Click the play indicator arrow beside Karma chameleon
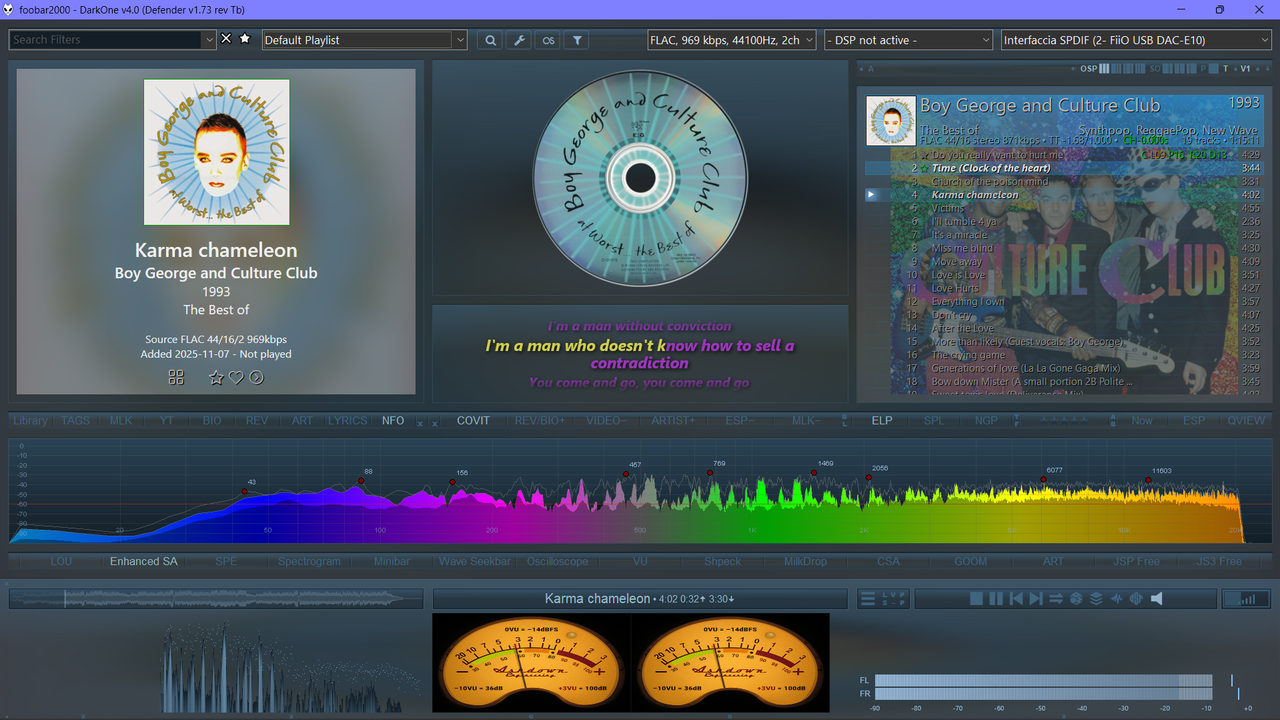This screenshot has width=1280, height=720. pyautogui.click(x=872, y=195)
